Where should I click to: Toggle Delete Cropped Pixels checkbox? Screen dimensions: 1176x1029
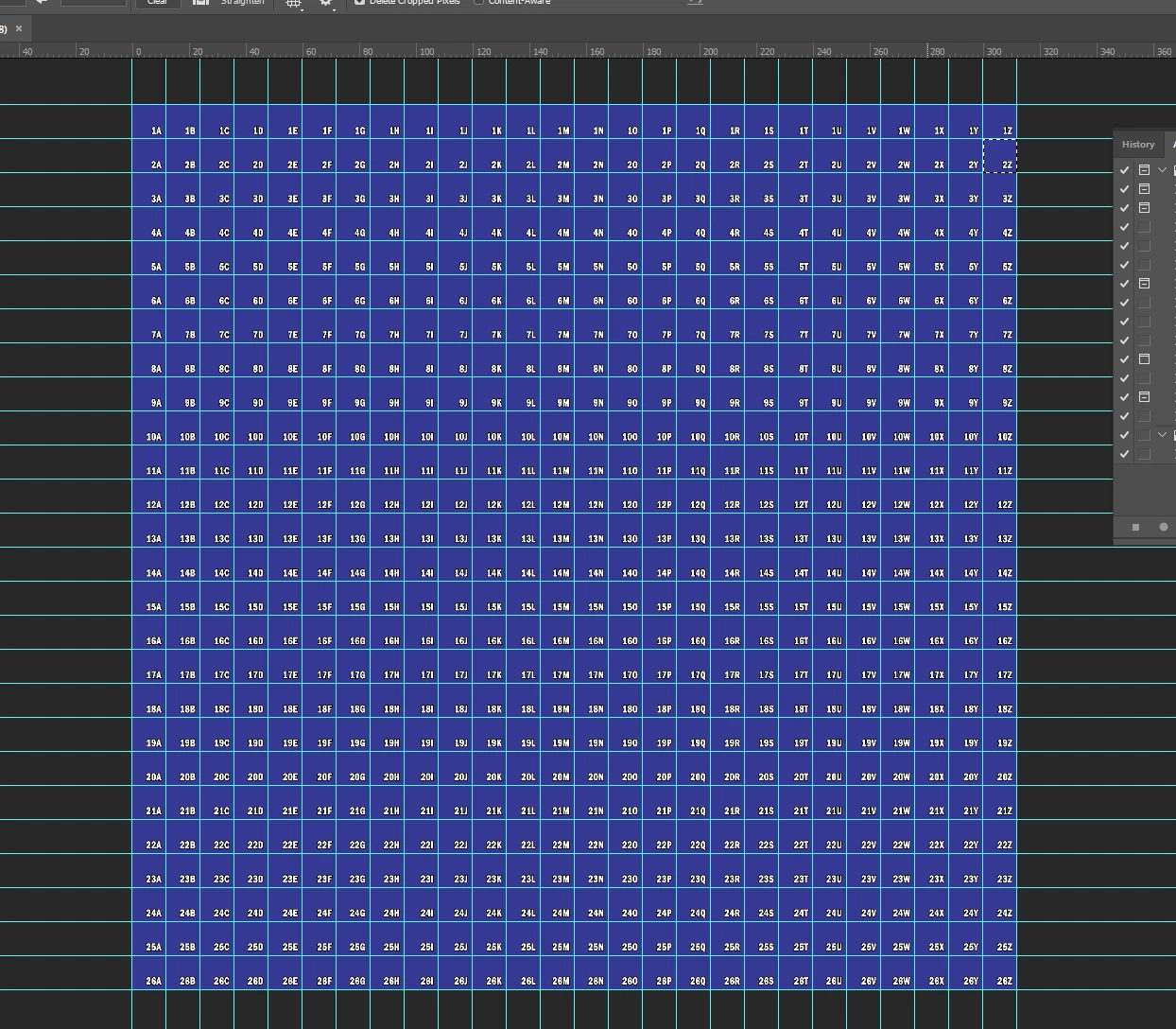359,2
